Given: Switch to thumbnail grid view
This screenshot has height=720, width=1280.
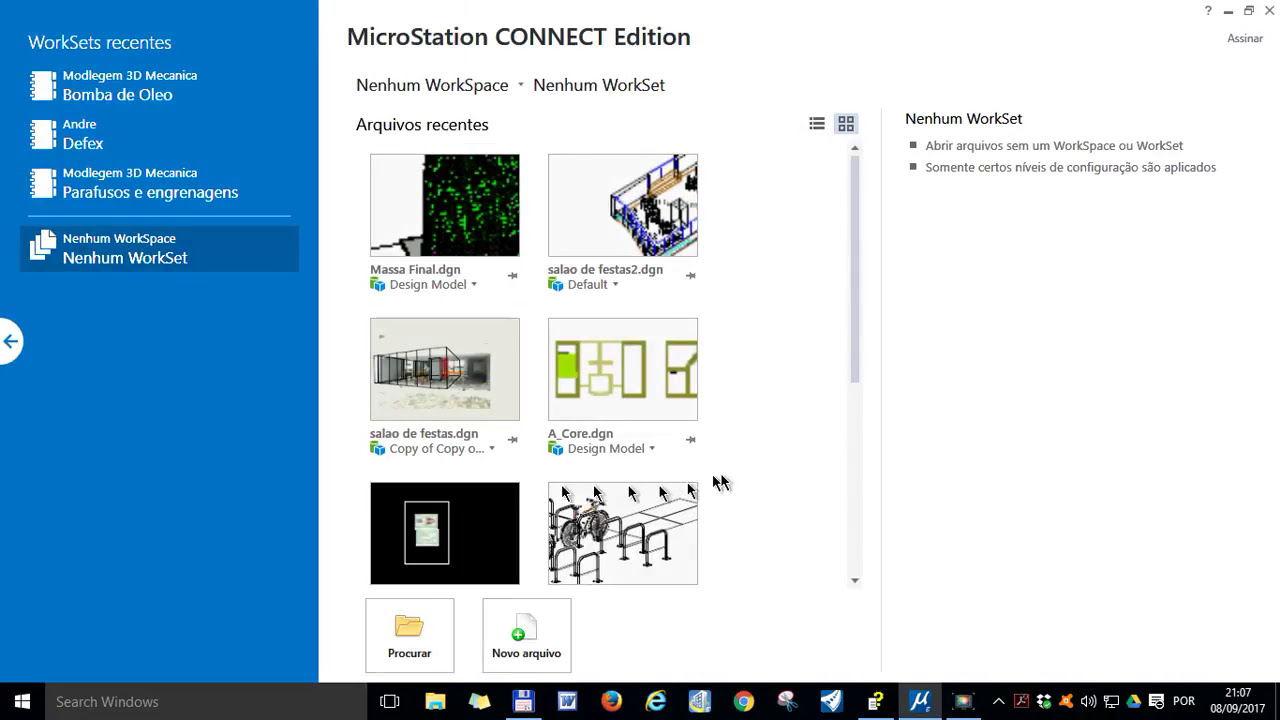Looking at the screenshot, I should click(x=846, y=124).
